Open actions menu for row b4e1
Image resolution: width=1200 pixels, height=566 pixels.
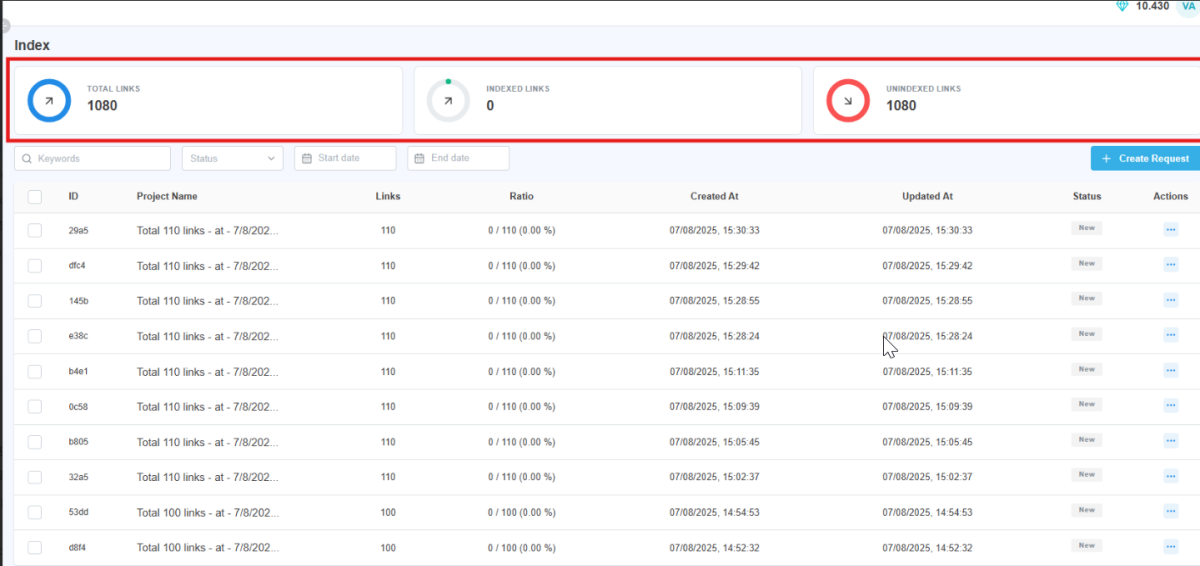(x=1171, y=371)
